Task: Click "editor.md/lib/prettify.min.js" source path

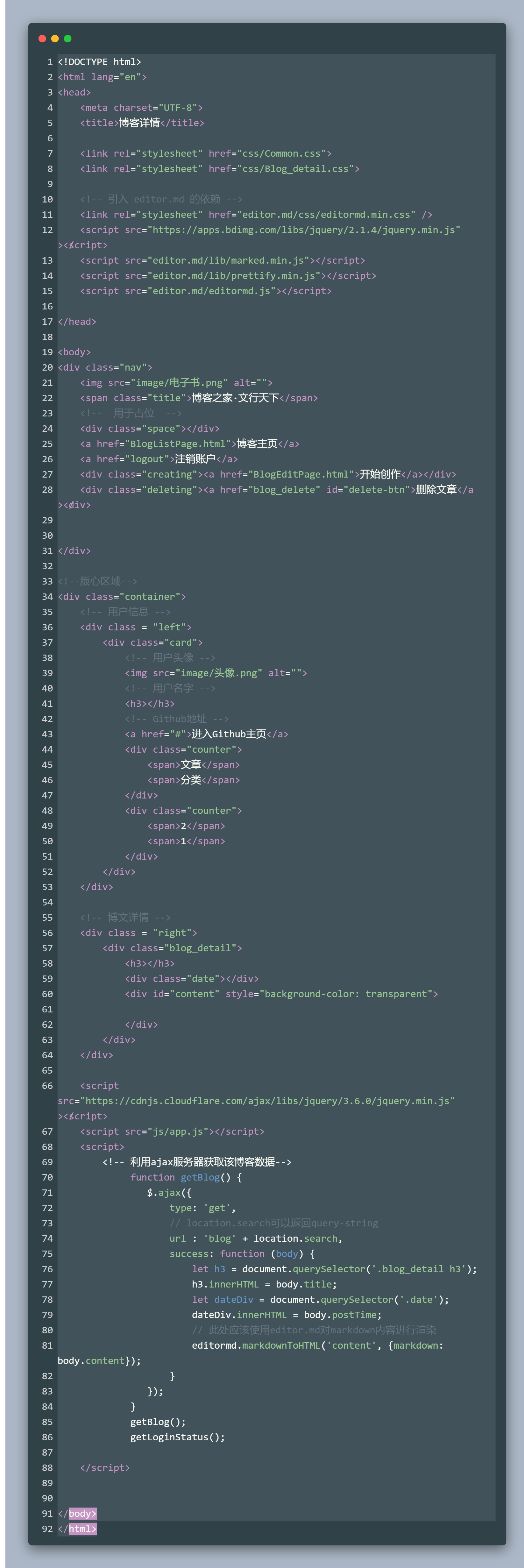Action: point(234,276)
